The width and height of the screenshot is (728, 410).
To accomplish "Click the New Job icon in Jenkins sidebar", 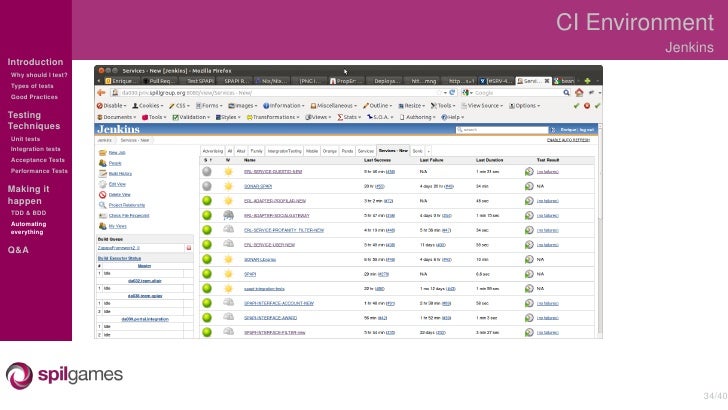I will (103, 153).
